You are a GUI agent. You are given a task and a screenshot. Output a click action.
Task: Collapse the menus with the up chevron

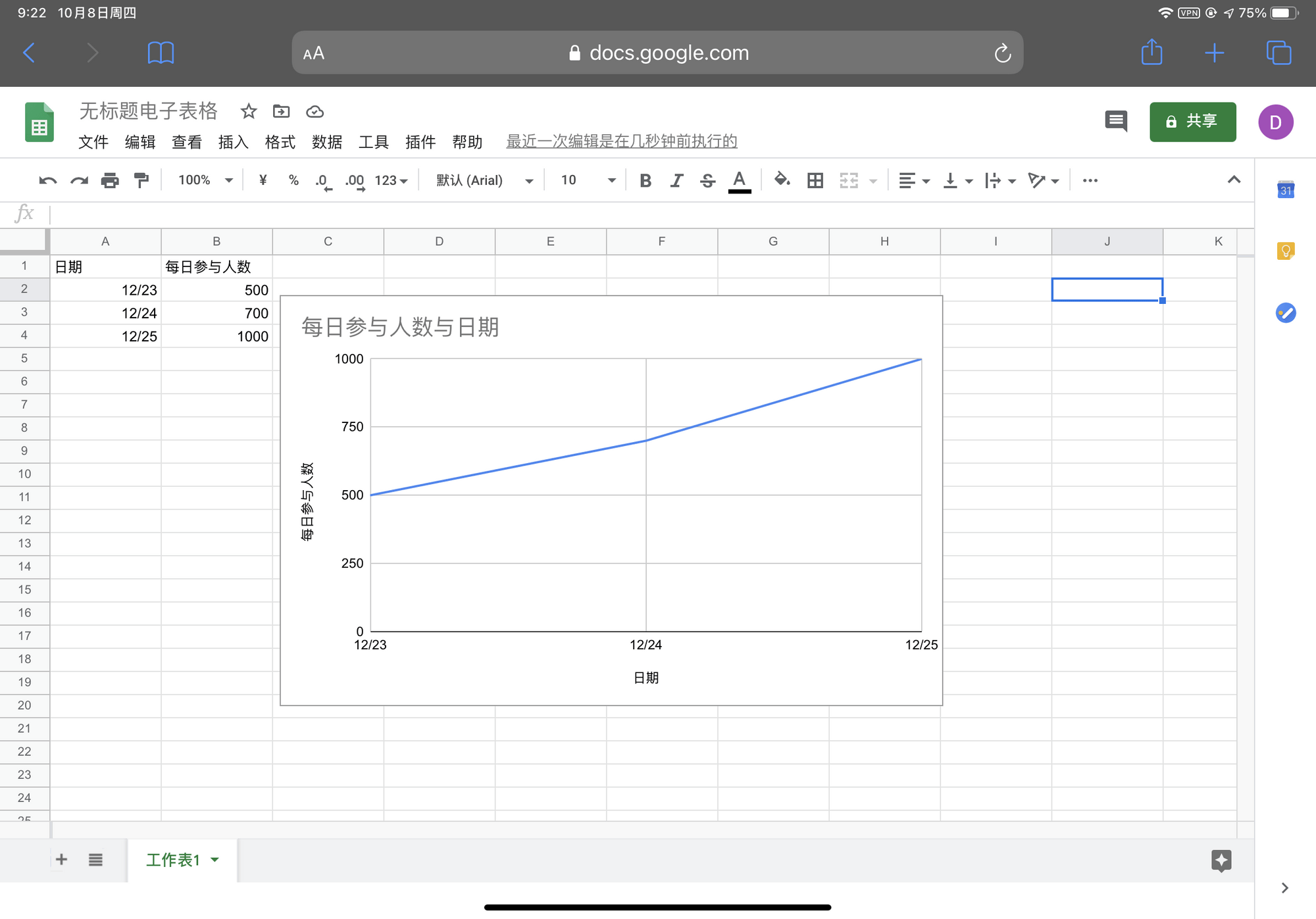[1234, 180]
